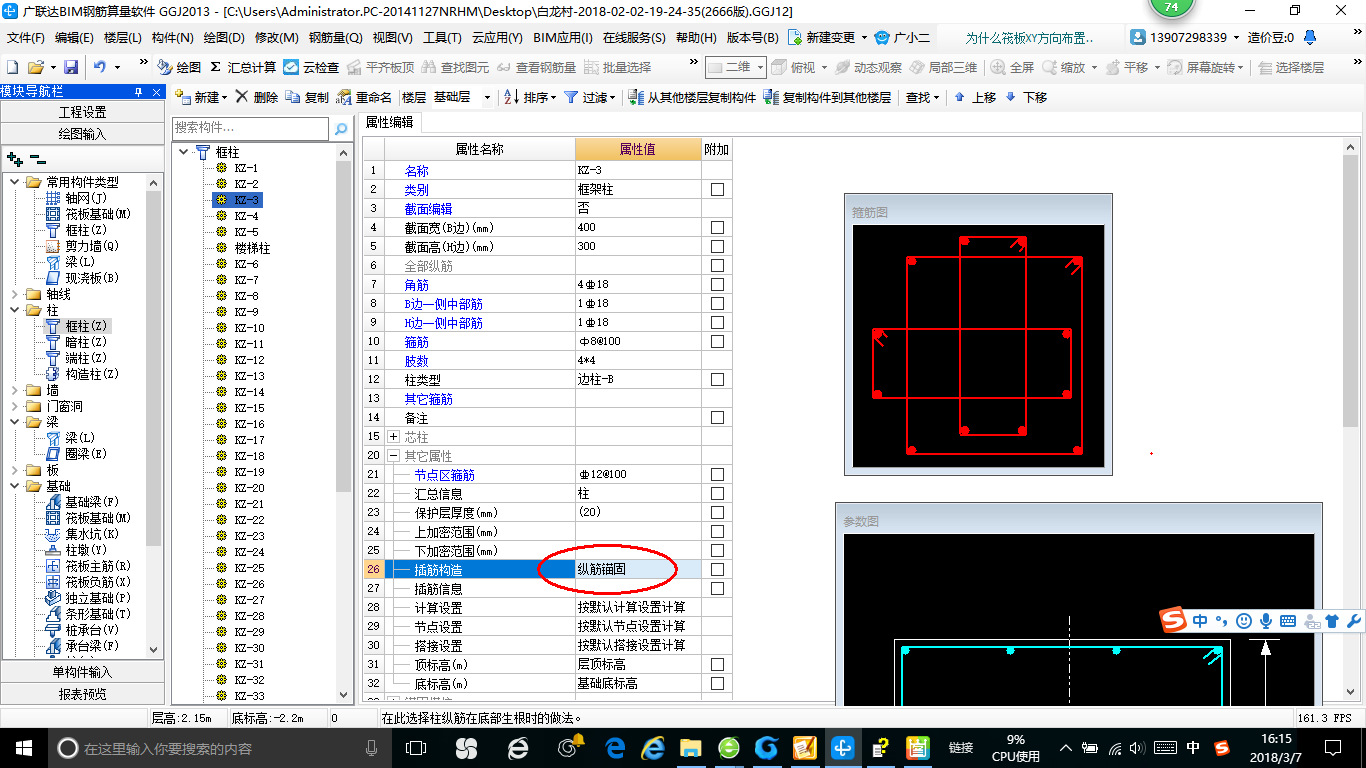Collapse the 基础 tree node
The width and height of the screenshot is (1366, 768).
(14, 486)
